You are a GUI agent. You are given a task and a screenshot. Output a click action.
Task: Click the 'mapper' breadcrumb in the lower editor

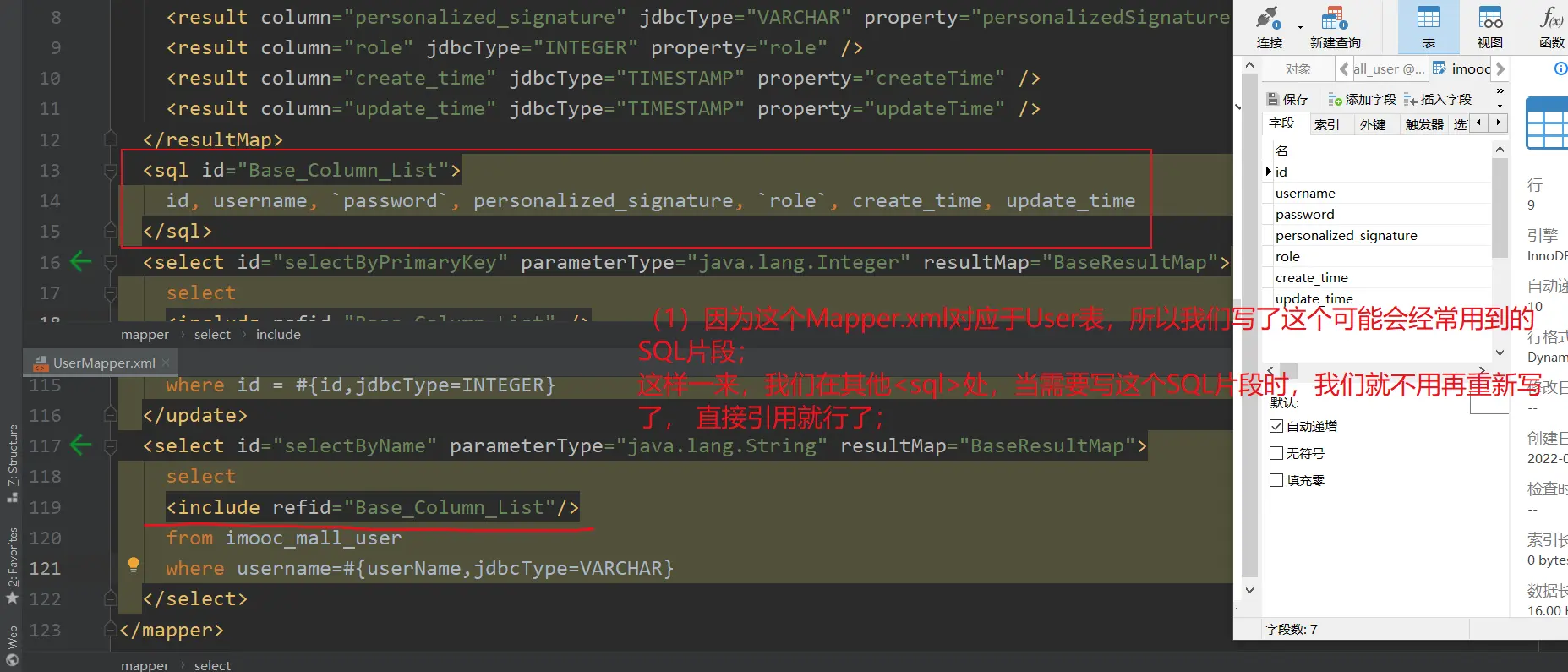pos(145,665)
